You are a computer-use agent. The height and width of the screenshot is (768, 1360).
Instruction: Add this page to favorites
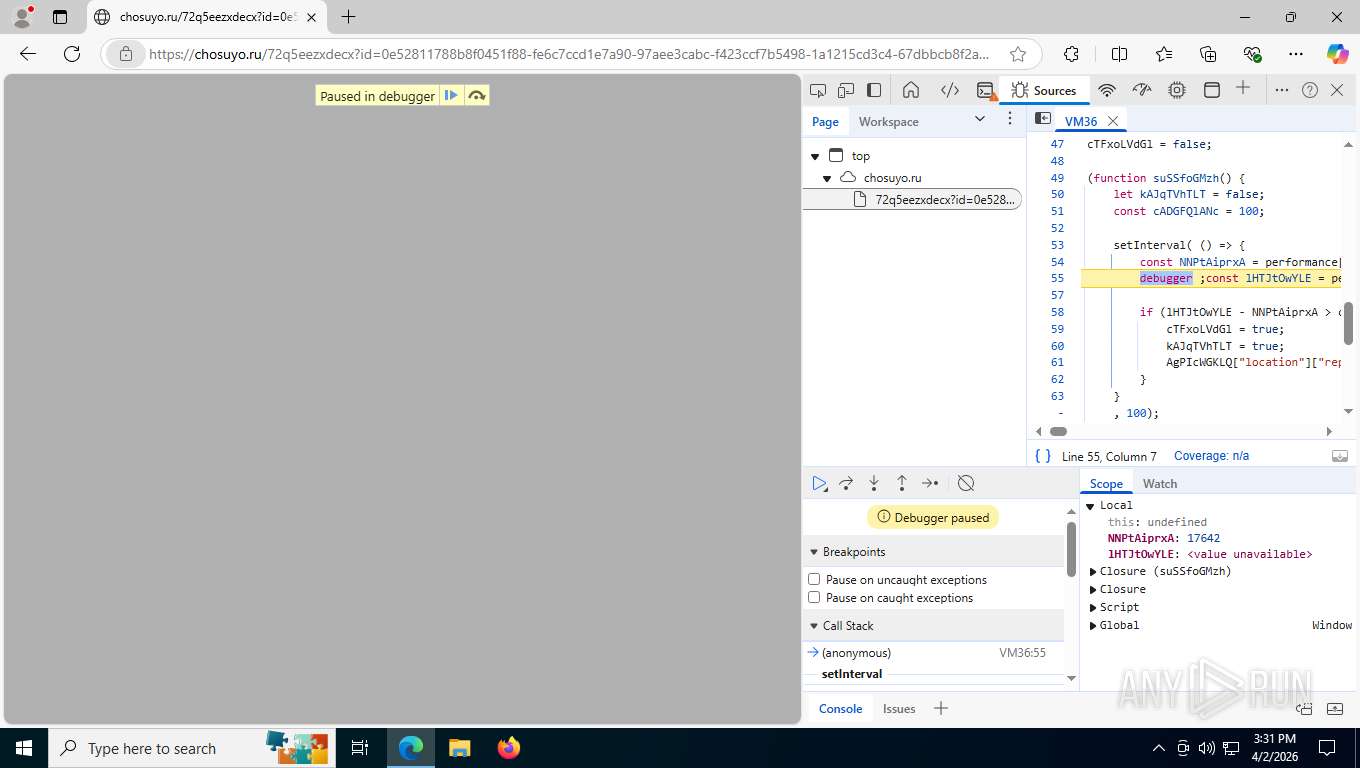coord(1018,54)
